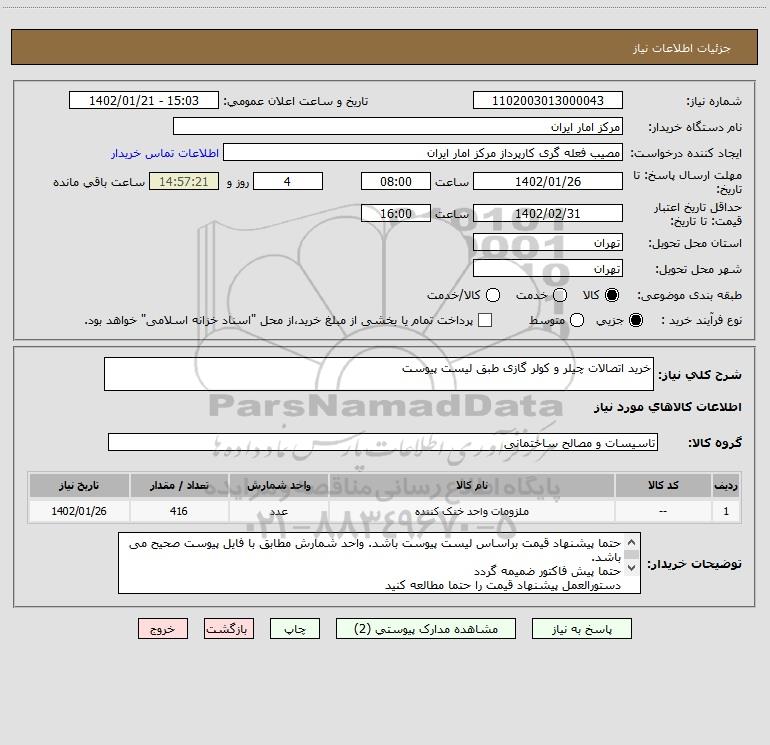This screenshot has width=770, height=745.
Task: Click the remaining days field showing 4
Action: pyautogui.click(x=288, y=181)
